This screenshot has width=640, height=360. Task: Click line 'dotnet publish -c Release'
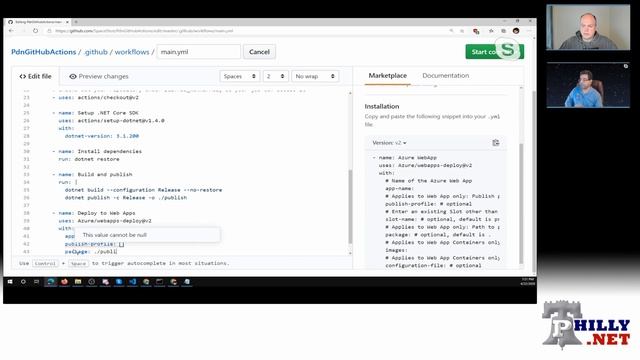click(x=126, y=198)
